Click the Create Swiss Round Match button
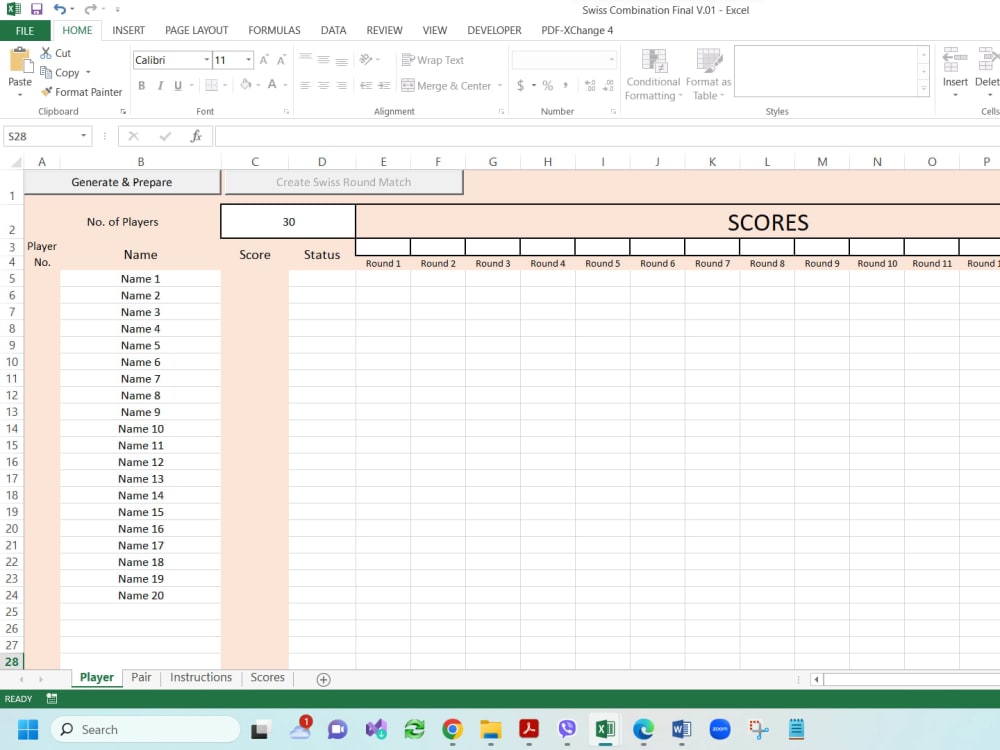 (344, 182)
